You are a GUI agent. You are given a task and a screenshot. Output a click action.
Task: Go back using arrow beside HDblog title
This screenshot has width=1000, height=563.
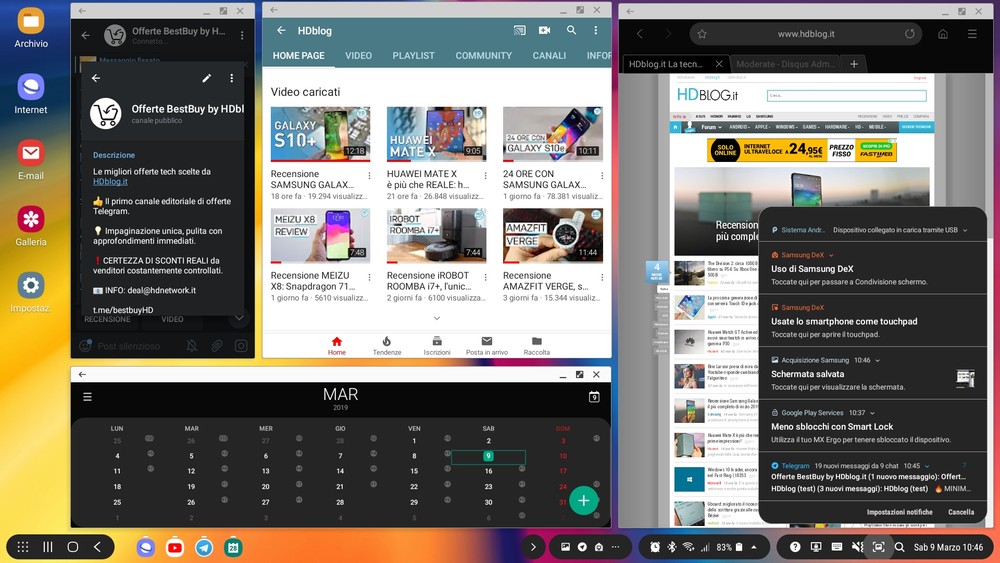[281, 30]
